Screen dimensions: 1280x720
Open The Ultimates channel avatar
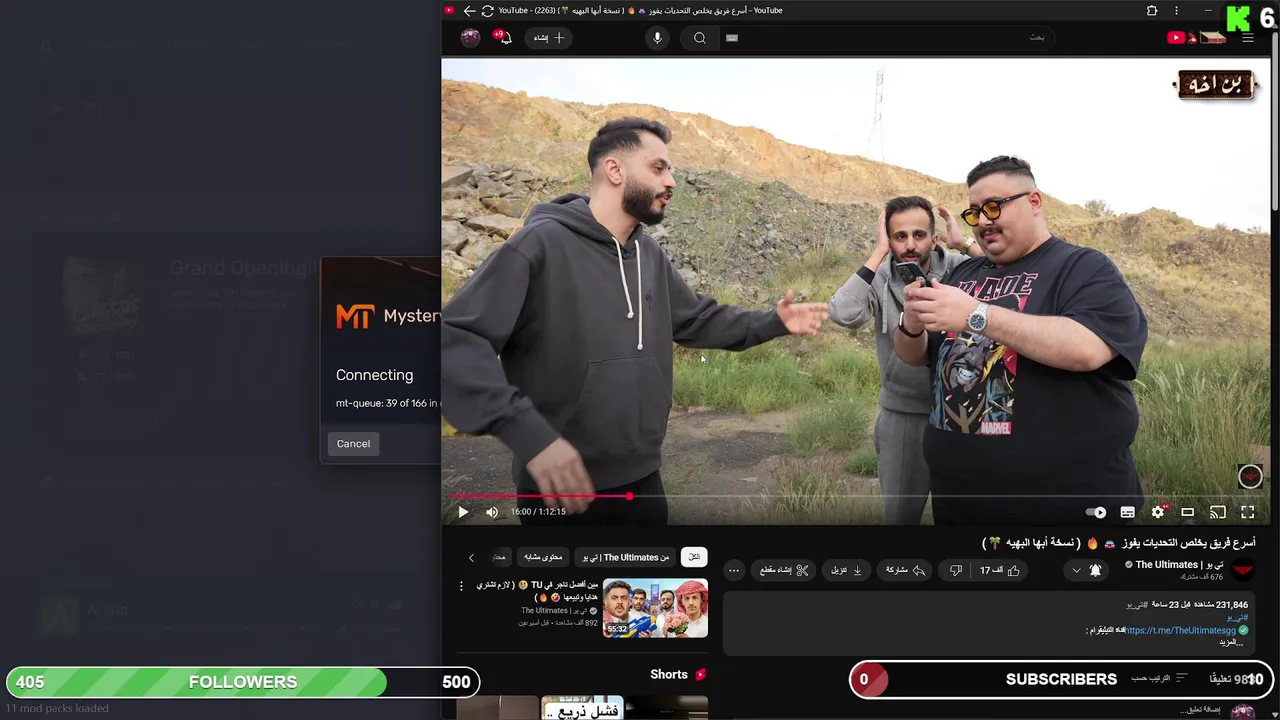(1243, 570)
